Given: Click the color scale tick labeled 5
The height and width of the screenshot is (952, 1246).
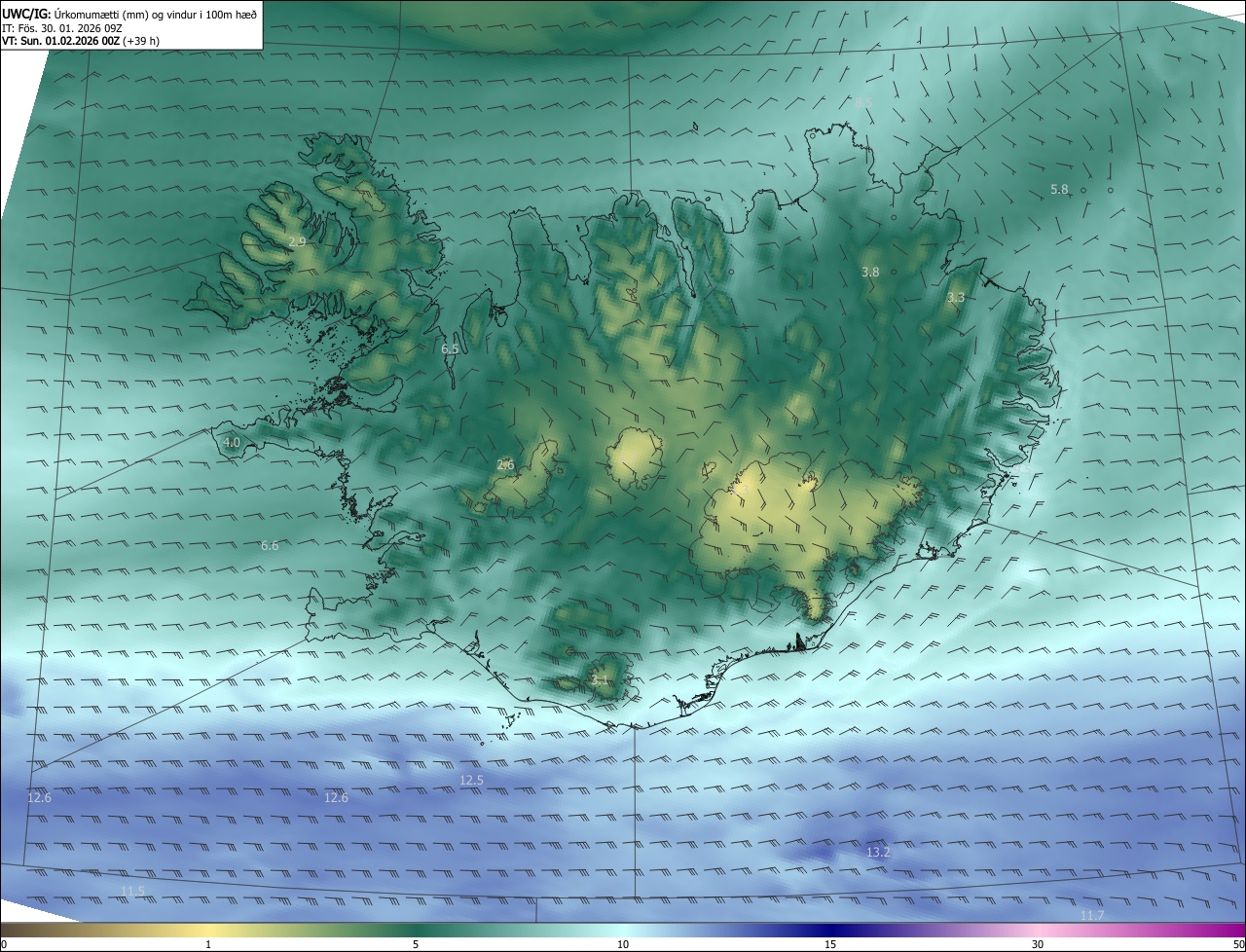Looking at the screenshot, I should point(416,944).
